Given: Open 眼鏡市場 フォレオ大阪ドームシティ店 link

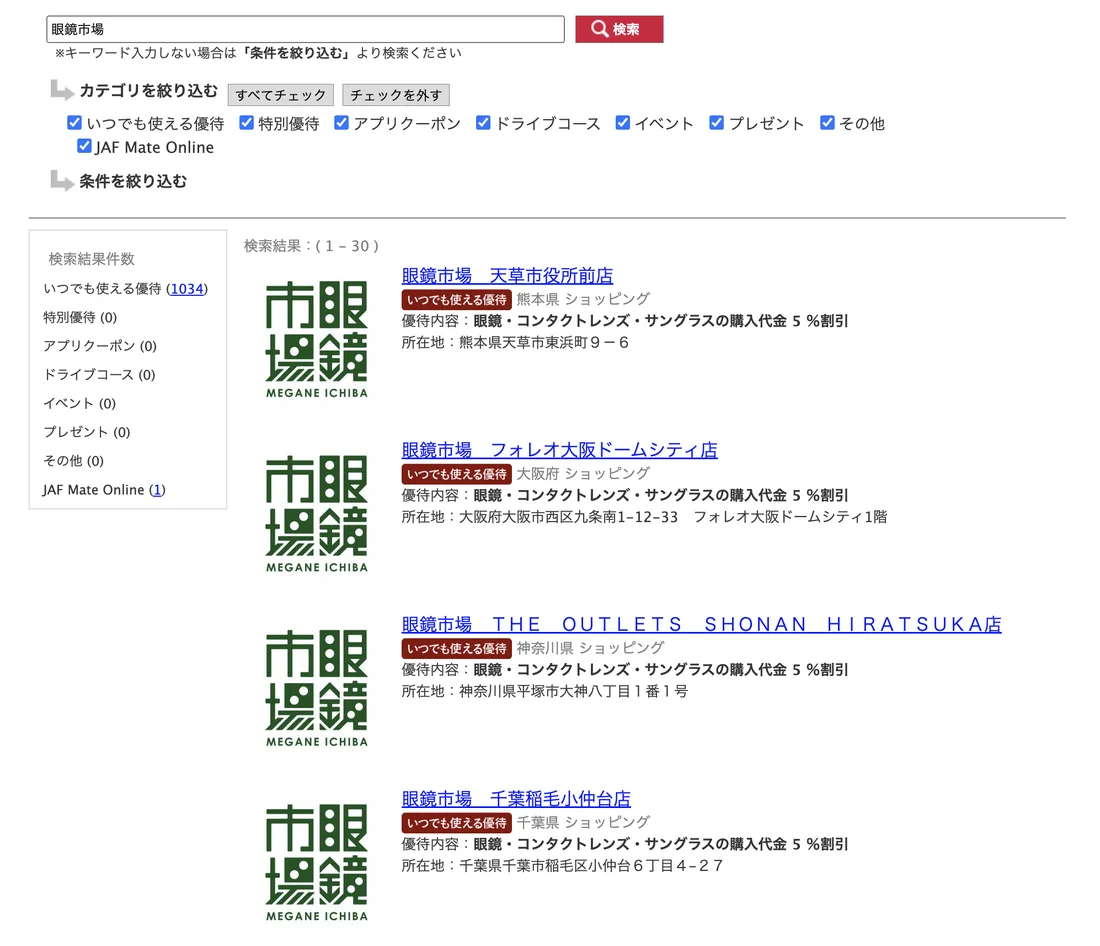Looking at the screenshot, I should (560, 450).
